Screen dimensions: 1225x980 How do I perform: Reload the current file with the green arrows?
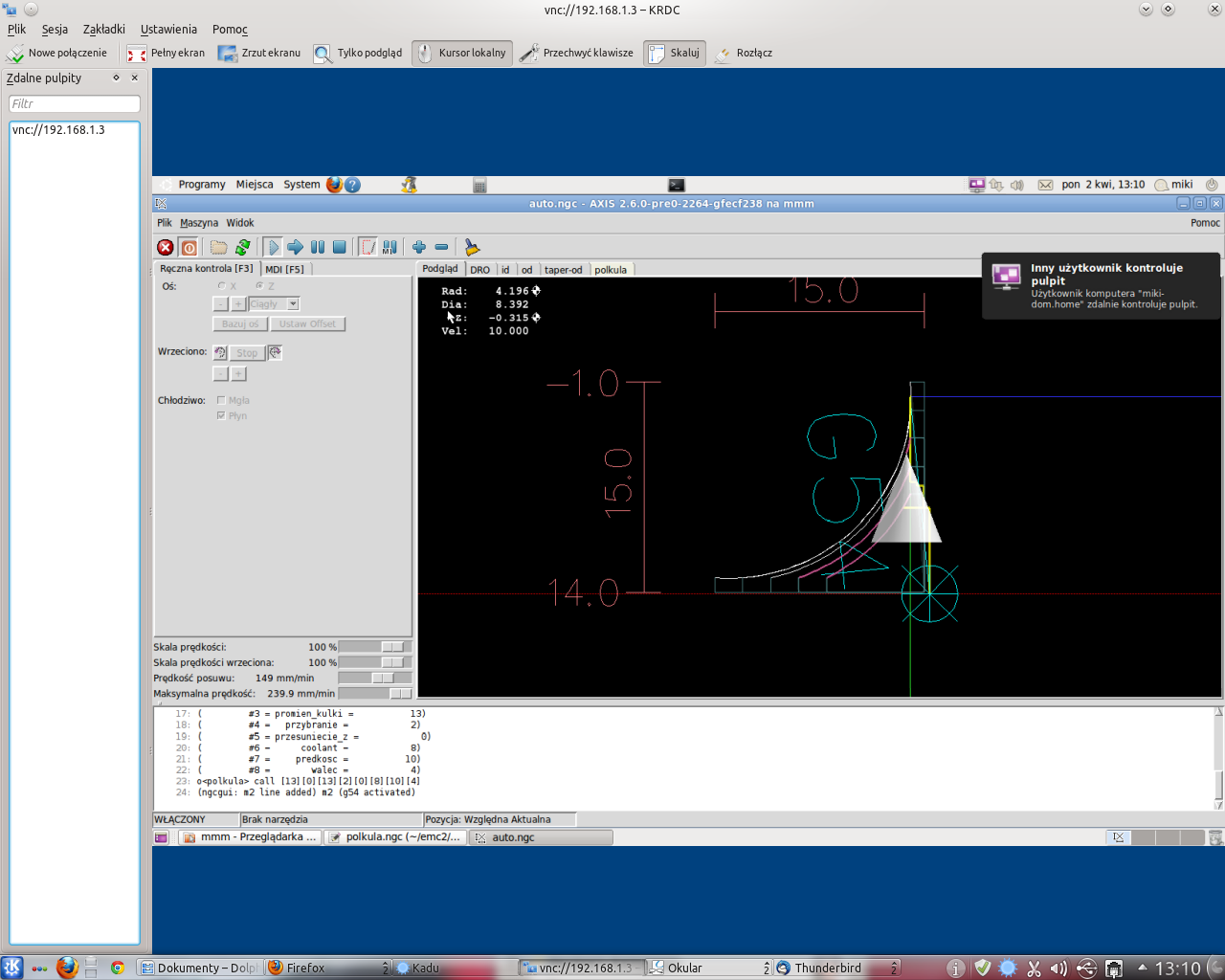pyautogui.click(x=242, y=247)
